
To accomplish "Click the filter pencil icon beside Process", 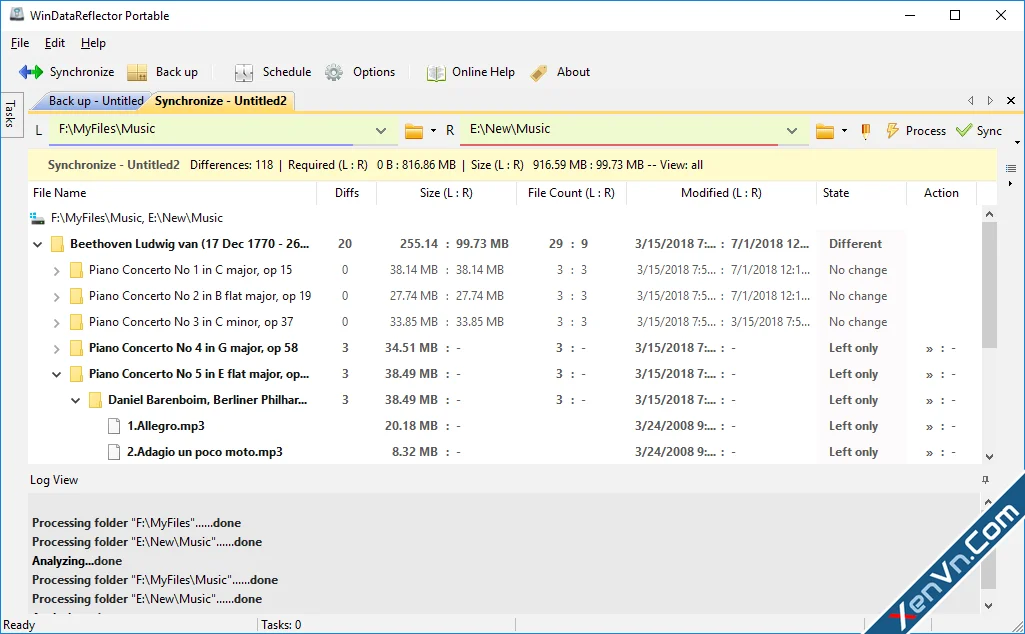I will tap(865, 131).
